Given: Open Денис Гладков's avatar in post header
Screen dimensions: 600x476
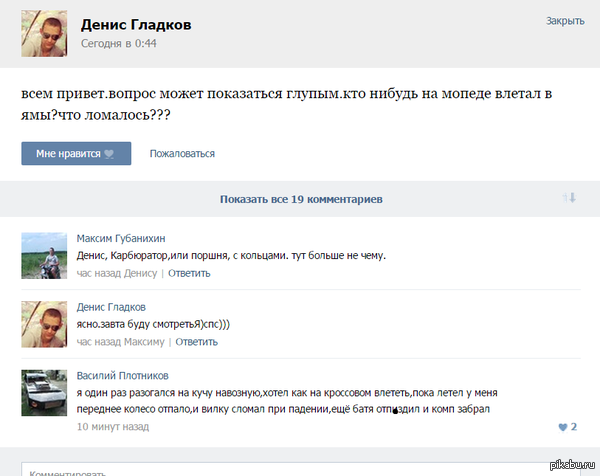Looking at the screenshot, I should (46, 36).
